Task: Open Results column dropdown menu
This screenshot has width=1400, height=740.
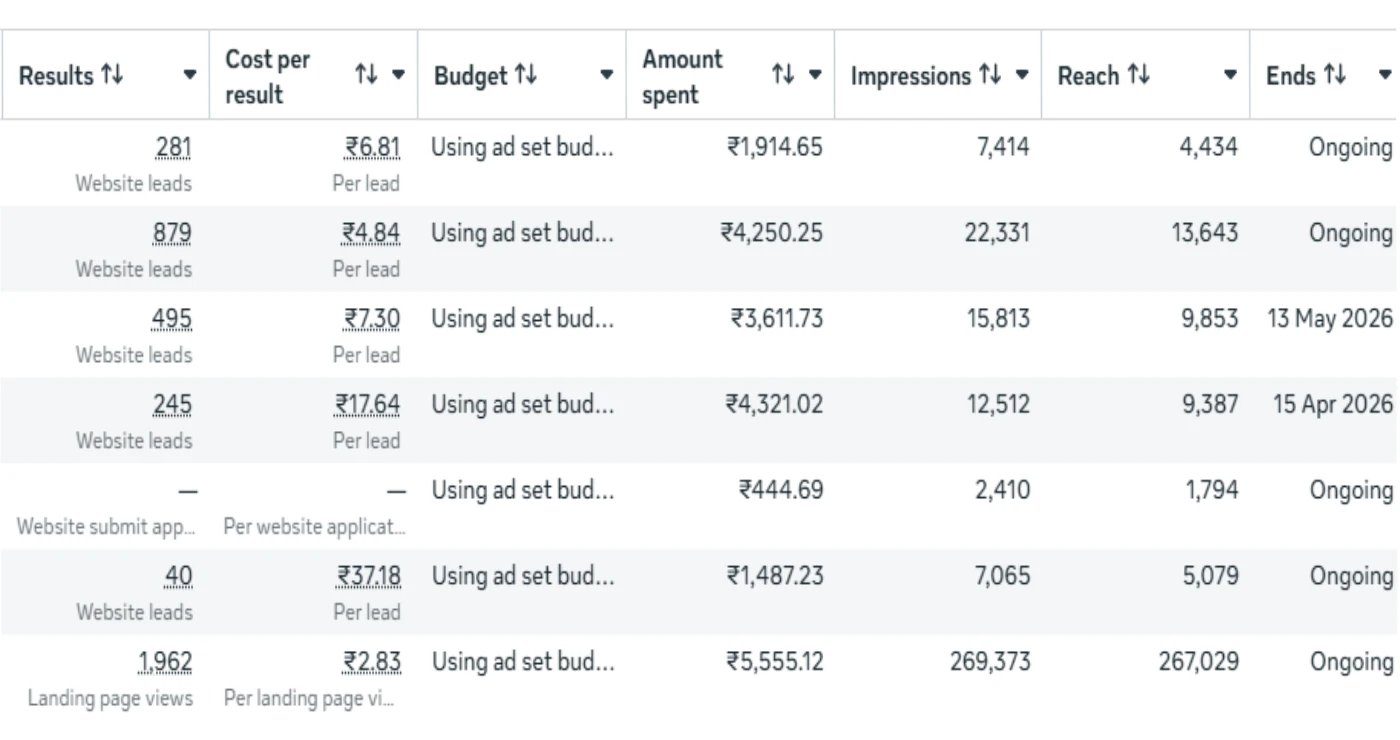Action: pyautogui.click(x=190, y=76)
